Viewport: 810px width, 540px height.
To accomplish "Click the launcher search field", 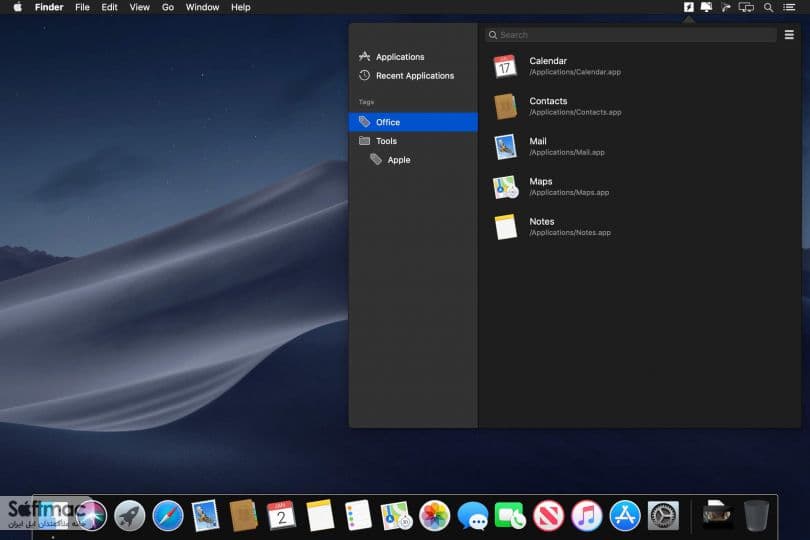I will tap(630, 35).
